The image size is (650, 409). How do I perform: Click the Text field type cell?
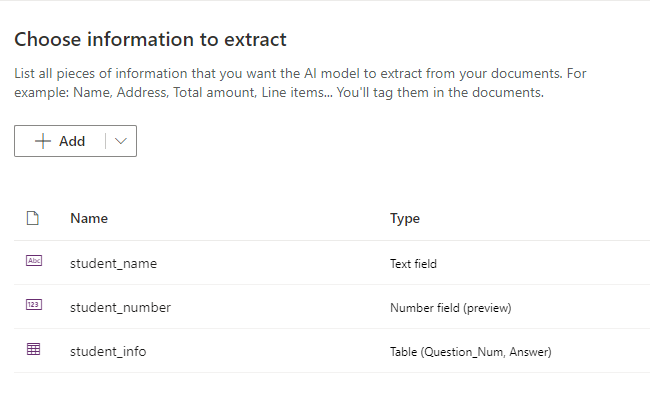(413, 264)
